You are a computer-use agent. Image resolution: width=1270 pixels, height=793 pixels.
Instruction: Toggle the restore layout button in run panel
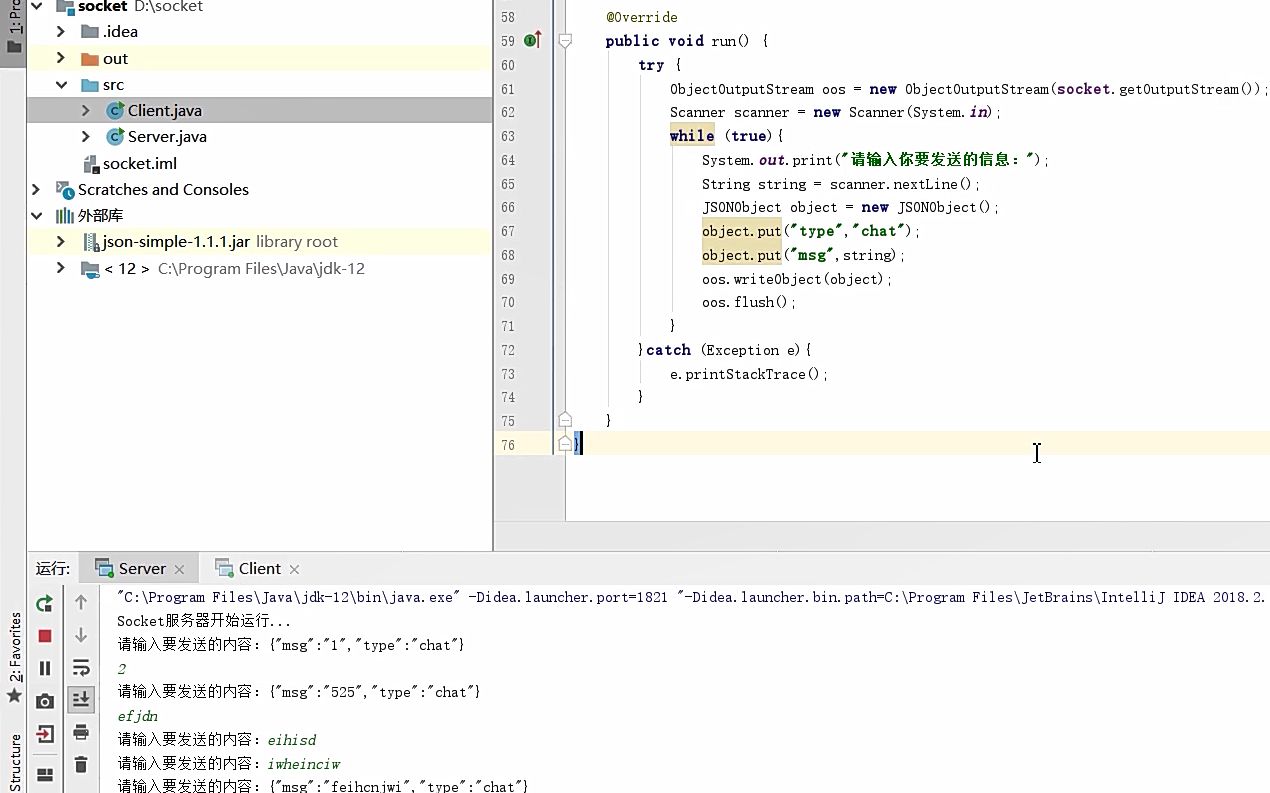click(44, 773)
